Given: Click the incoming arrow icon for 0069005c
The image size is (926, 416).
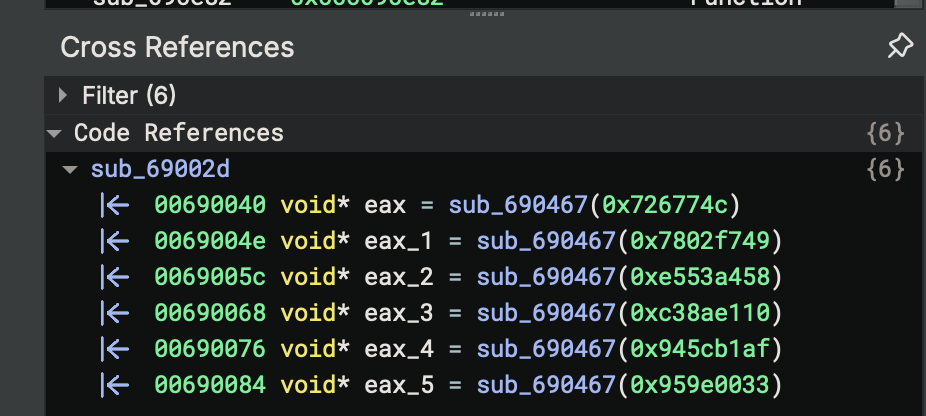Looking at the screenshot, I should pos(115,277).
